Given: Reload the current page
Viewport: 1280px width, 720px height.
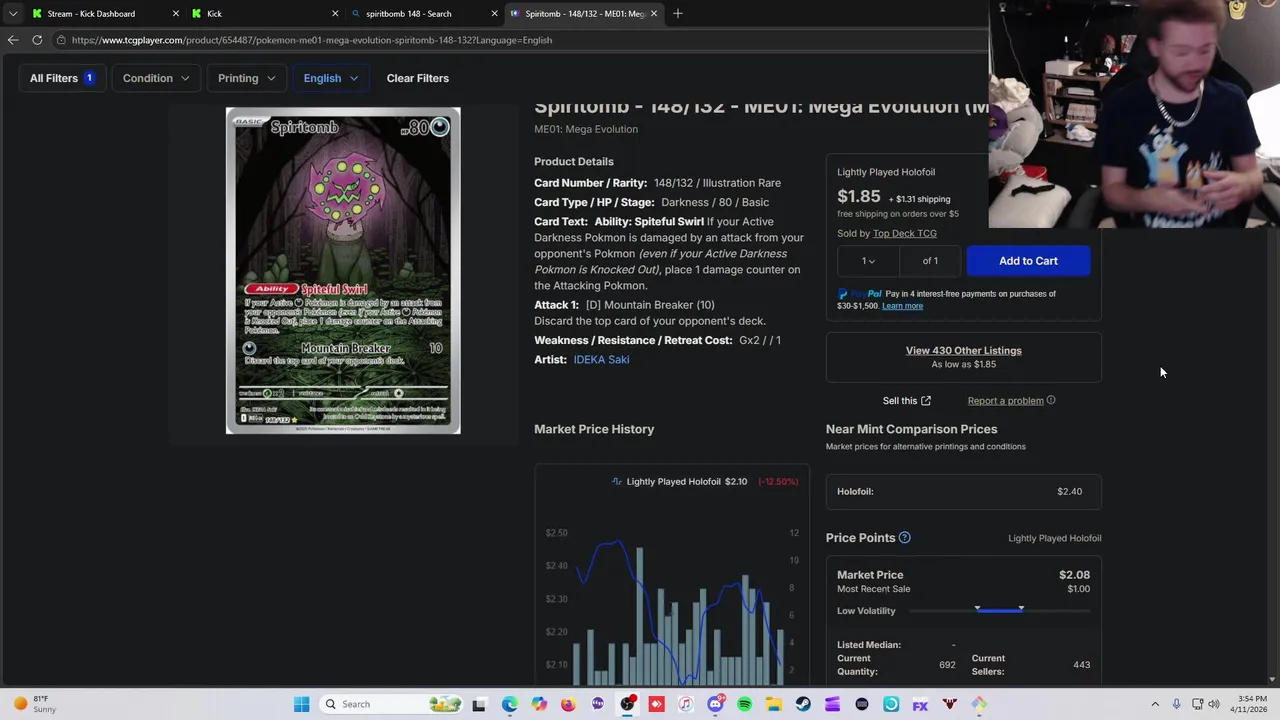Looking at the screenshot, I should (x=37, y=40).
